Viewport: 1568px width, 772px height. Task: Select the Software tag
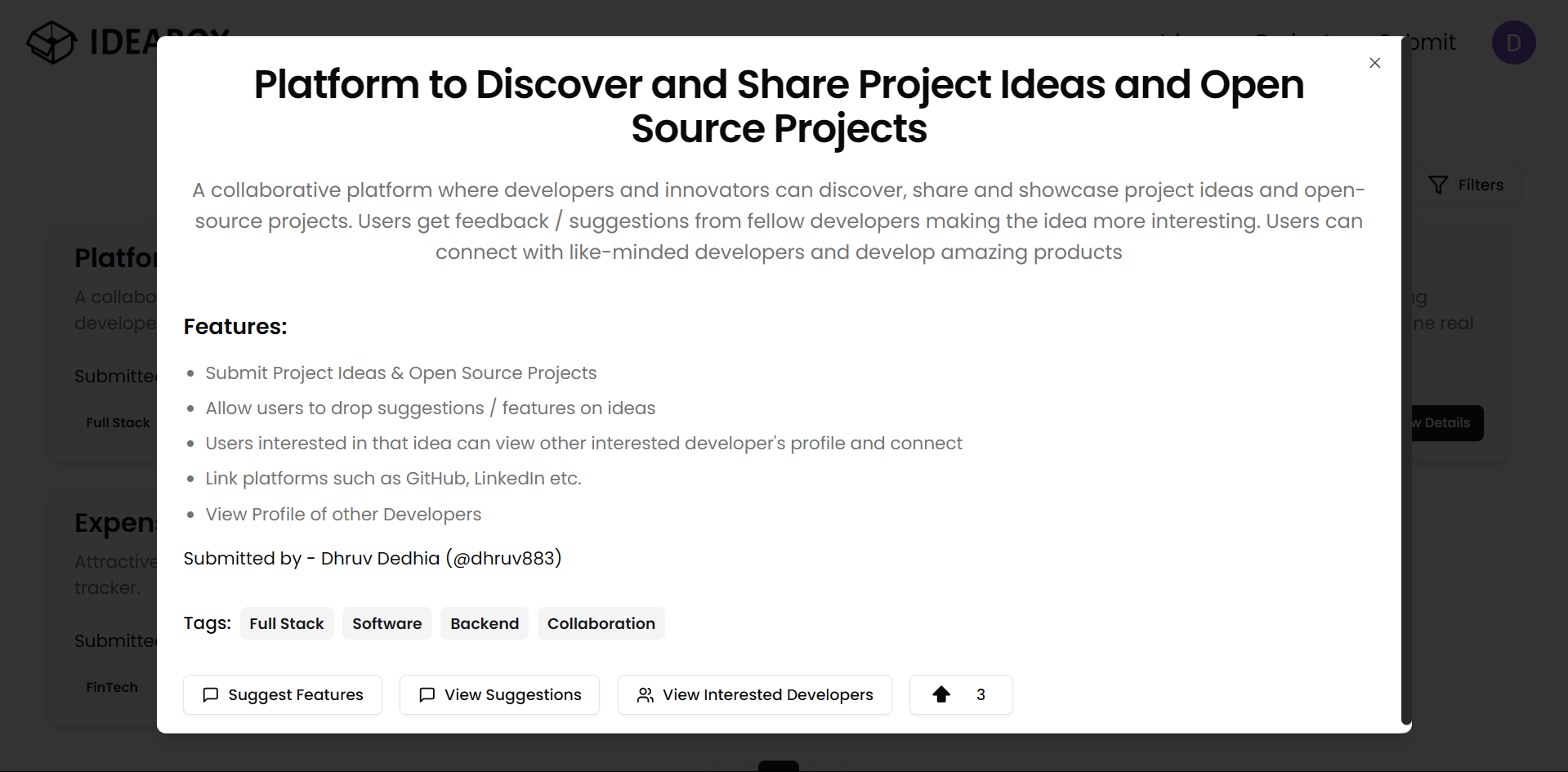coord(387,623)
